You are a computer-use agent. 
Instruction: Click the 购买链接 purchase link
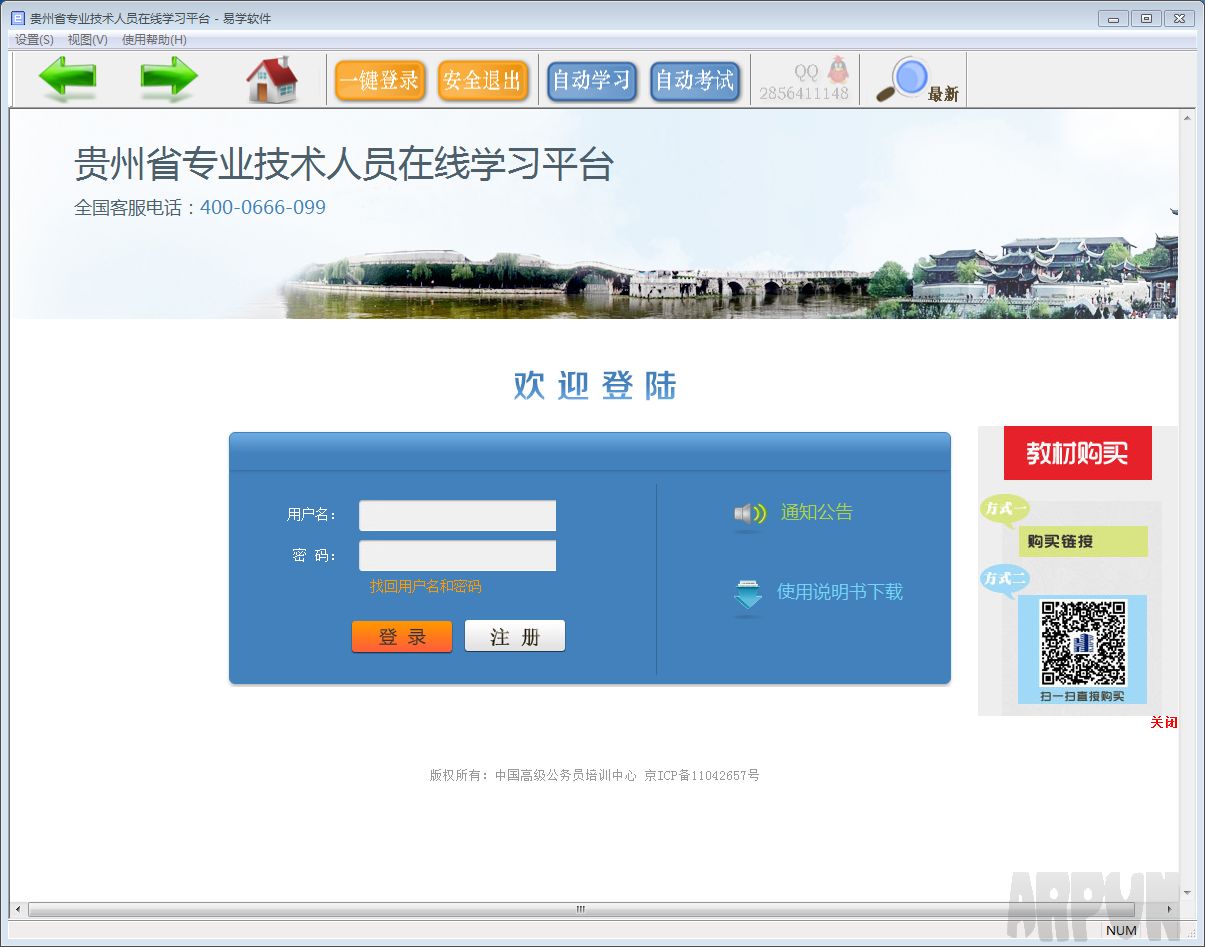coord(1083,541)
